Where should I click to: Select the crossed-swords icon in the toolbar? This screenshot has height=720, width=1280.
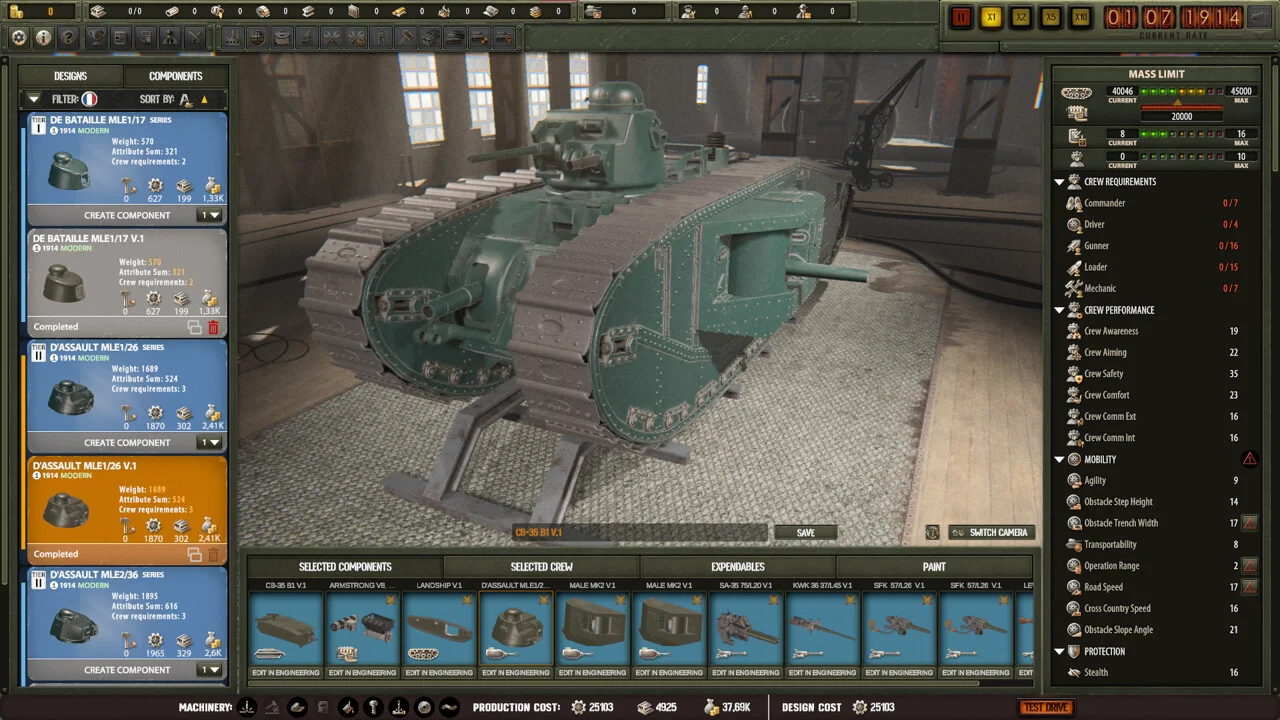point(195,37)
